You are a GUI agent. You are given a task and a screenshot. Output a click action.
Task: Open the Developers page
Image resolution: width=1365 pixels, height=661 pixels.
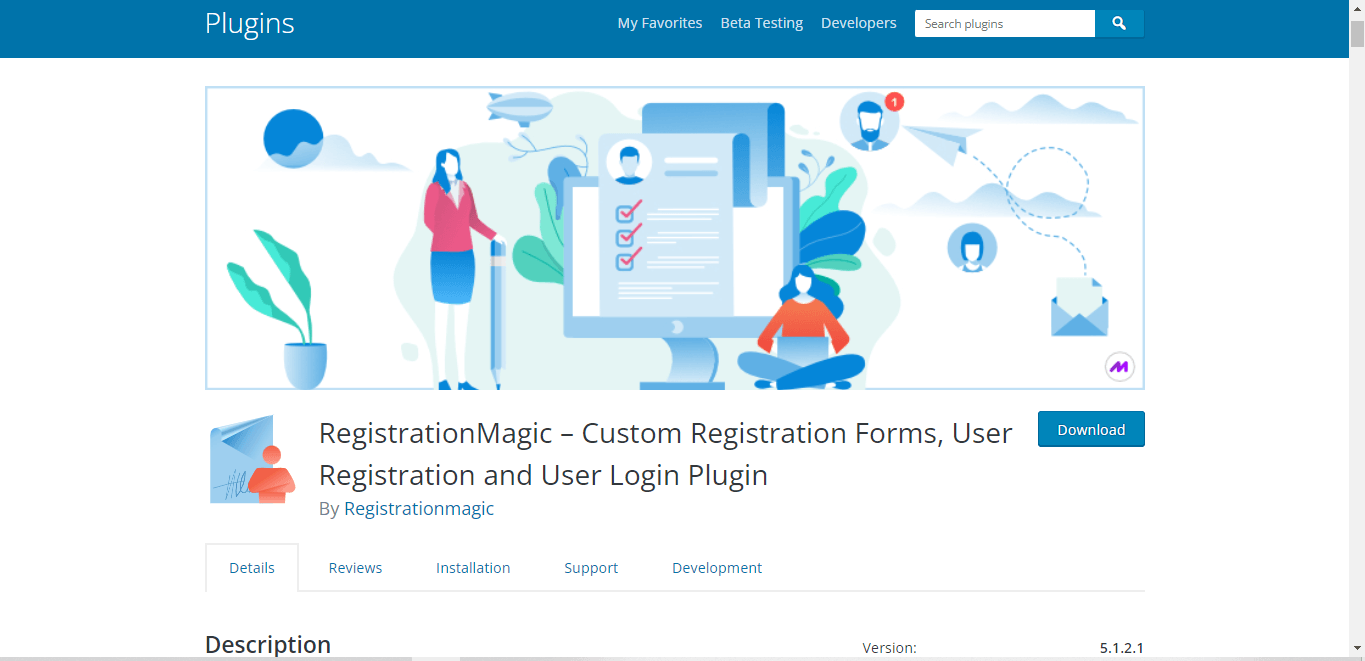tap(858, 22)
